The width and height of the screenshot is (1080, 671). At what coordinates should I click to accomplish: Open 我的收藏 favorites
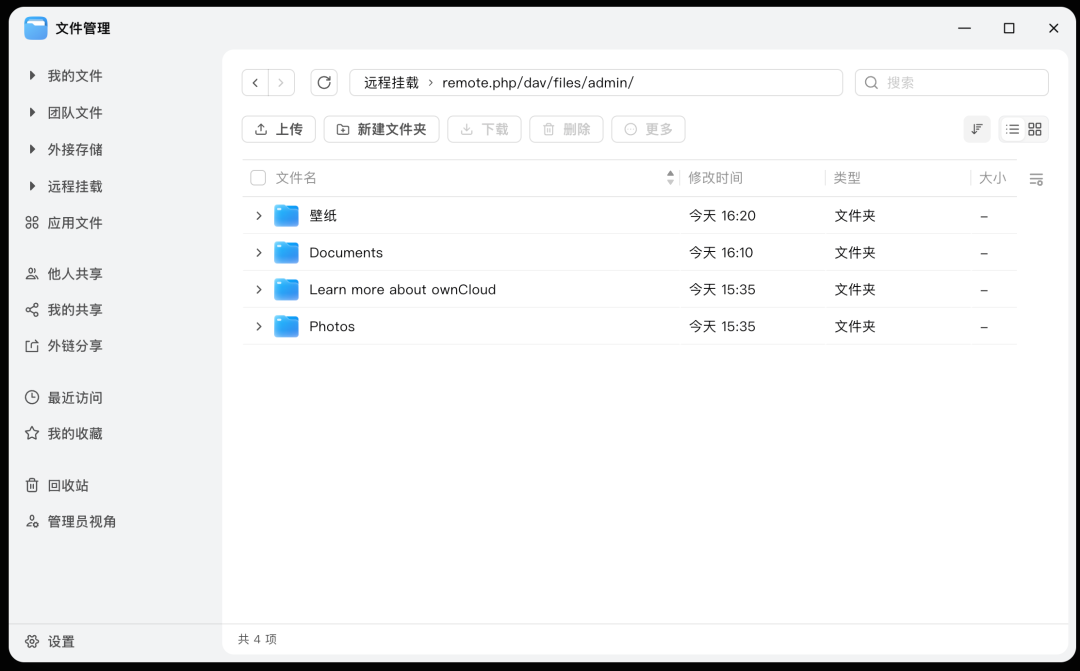64,433
